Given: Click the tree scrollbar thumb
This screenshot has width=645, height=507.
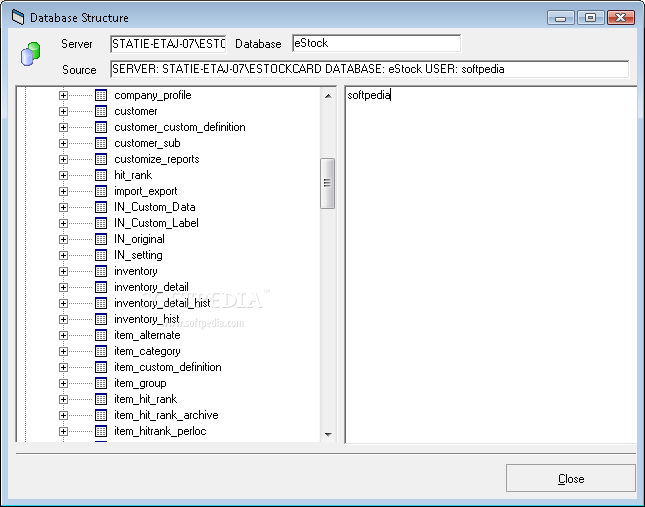Looking at the screenshot, I should tap(327, 183).
